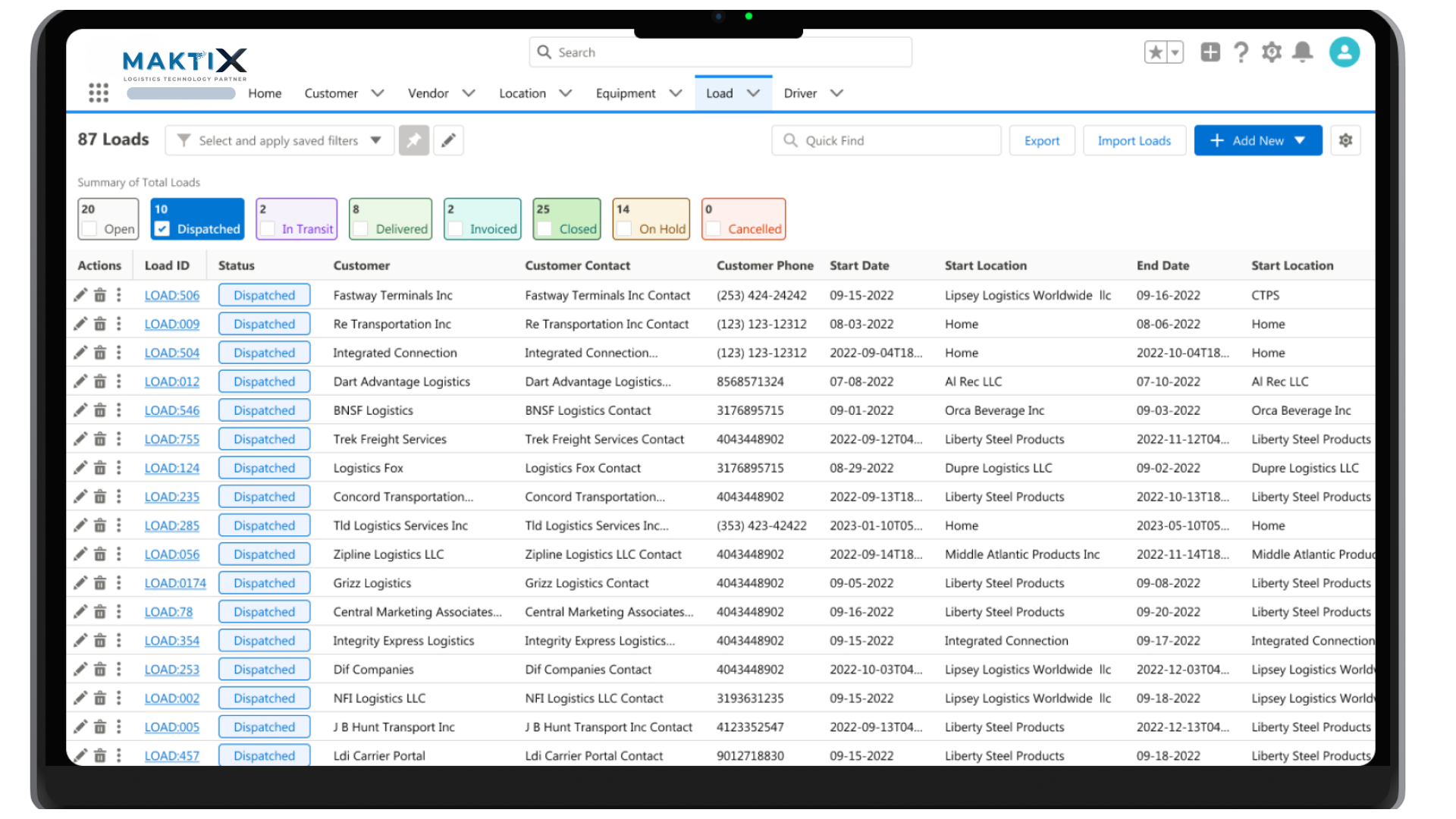Expand the Equipment nav dropdown chevron
Viewport: 1456px width, 819px height.
click(x=676, y=93)
